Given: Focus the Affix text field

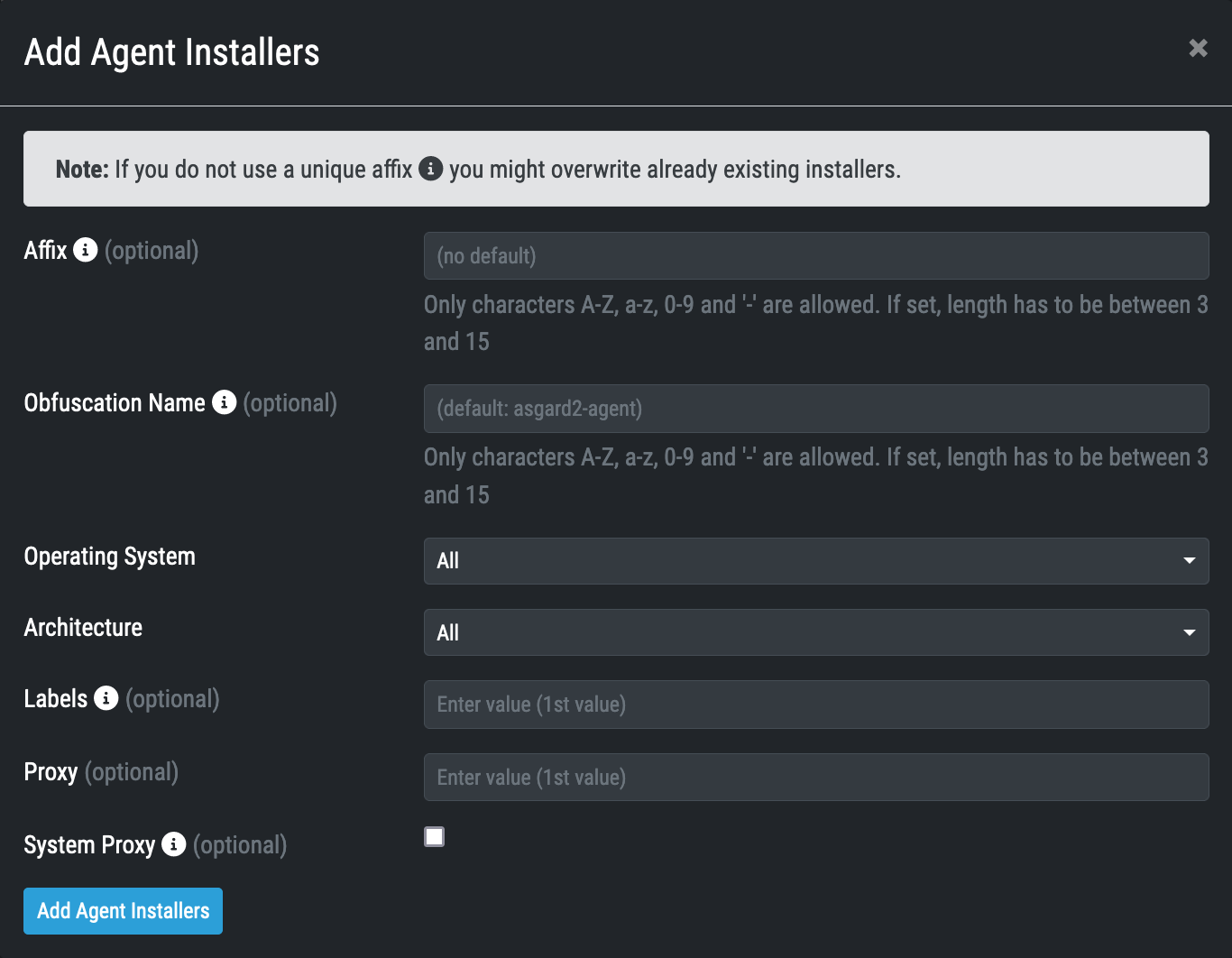Looking at the screenshot, I should [815, 256].
